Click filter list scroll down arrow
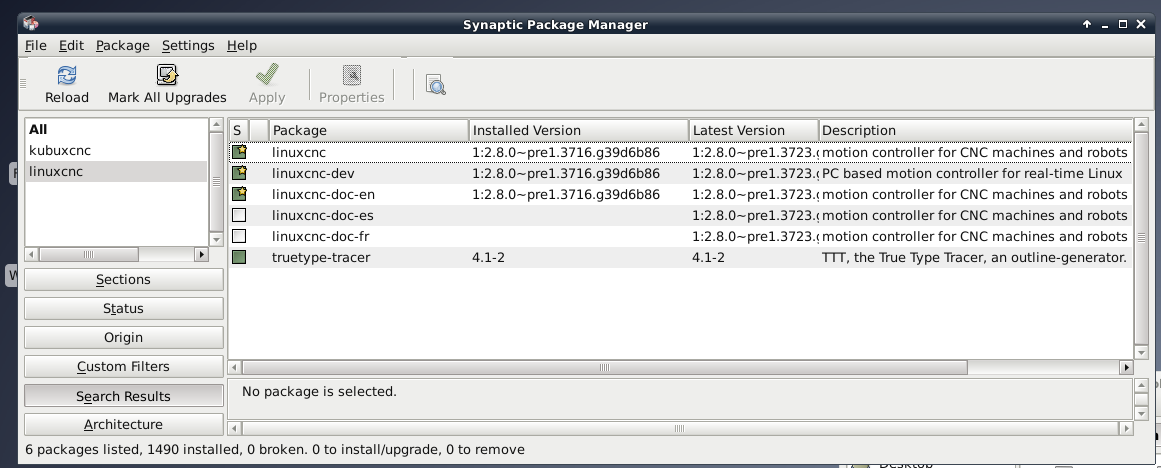This screenshot has width=1161, height=468. pyautogui.click(x=216, y=239)
